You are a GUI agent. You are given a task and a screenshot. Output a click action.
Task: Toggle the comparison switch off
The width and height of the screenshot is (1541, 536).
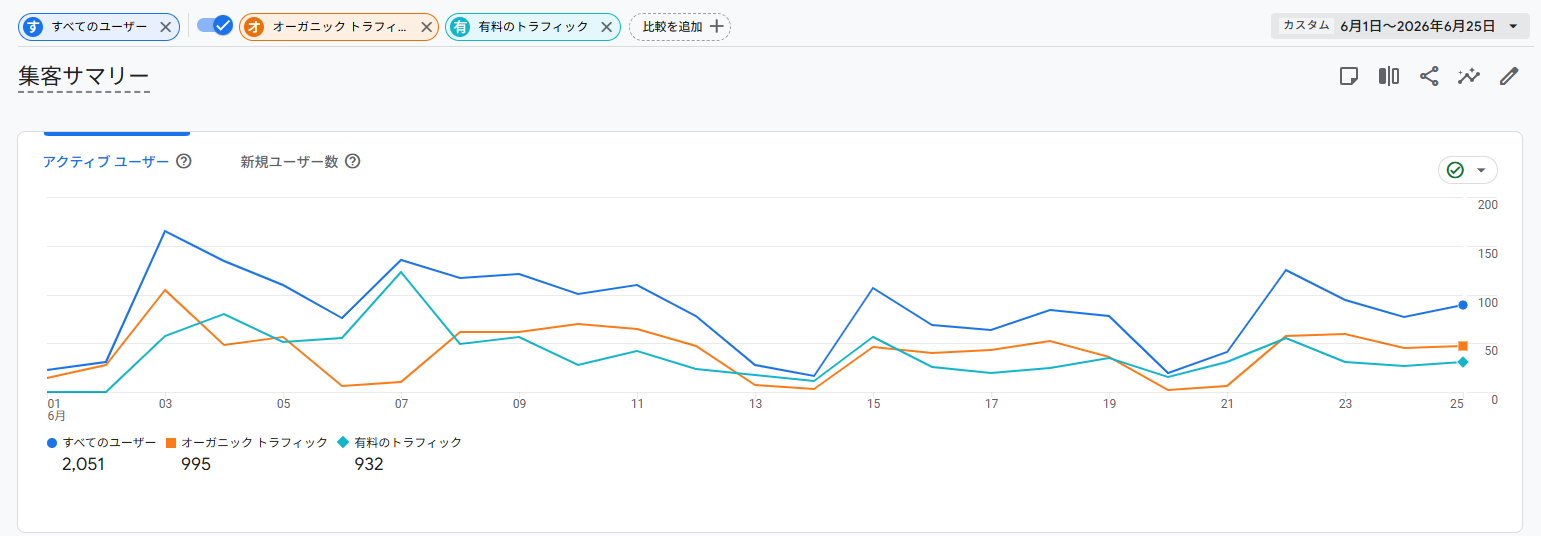tap(214, 26)
